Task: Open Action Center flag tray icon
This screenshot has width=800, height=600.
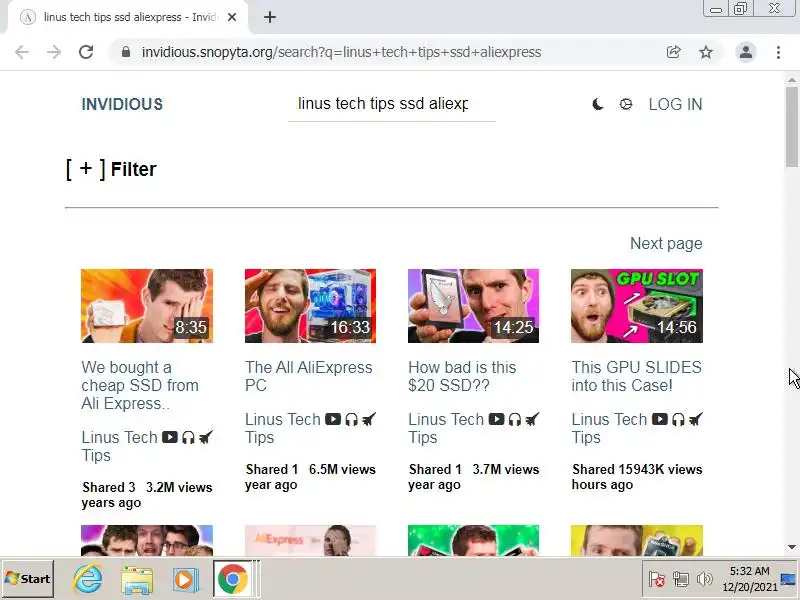Action: [657, 579]
